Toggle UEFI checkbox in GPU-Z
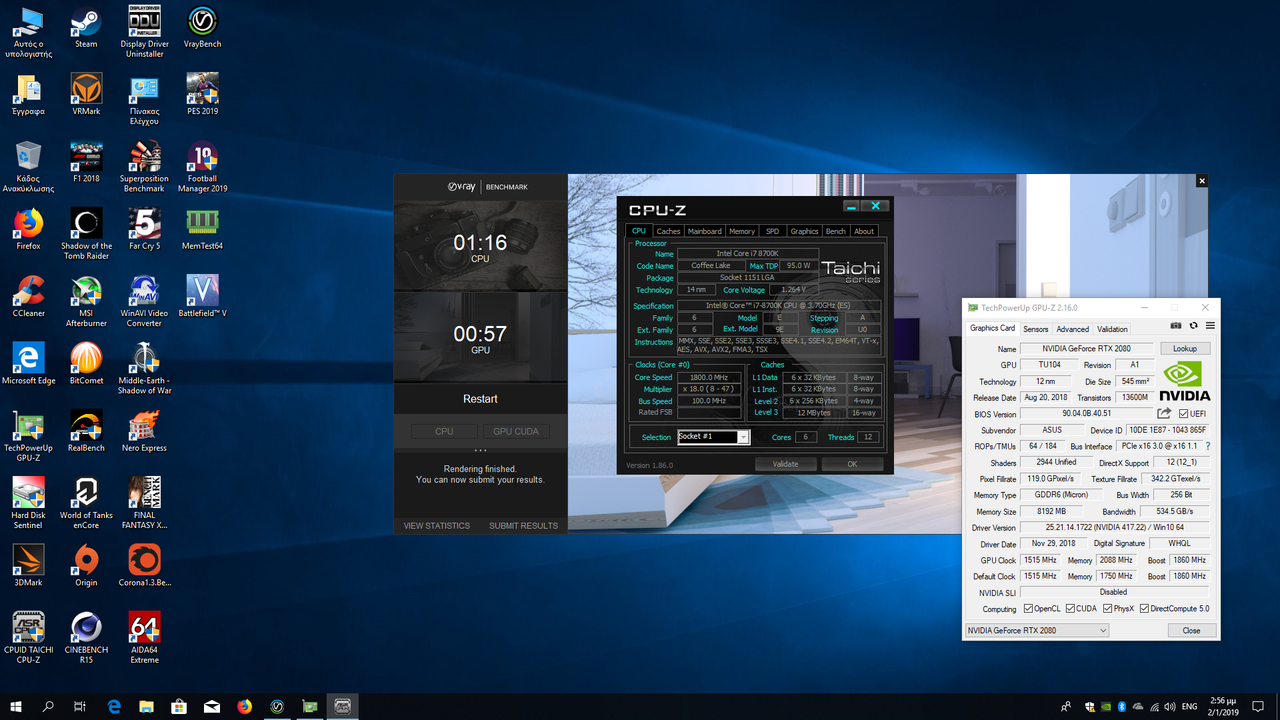Viewport: 1280px width, 720px height. tap(1183, 413)
